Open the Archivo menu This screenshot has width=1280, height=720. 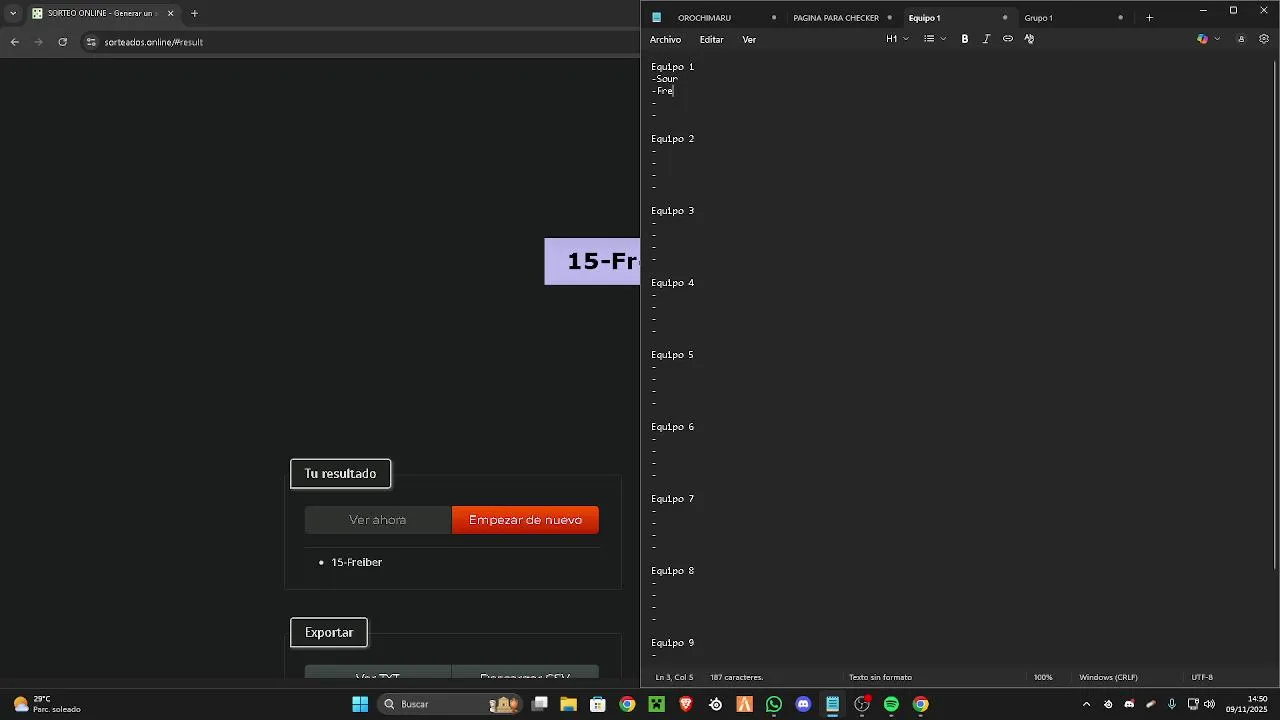point(665,40)
